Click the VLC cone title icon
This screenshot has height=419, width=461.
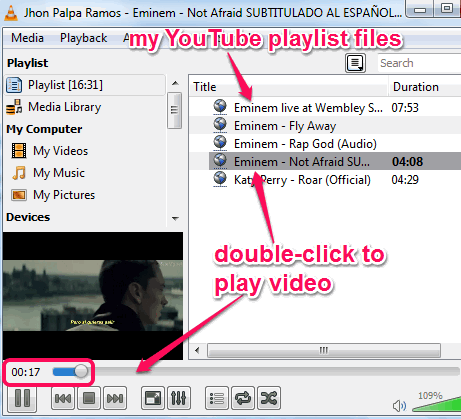[x=11, y=13]
